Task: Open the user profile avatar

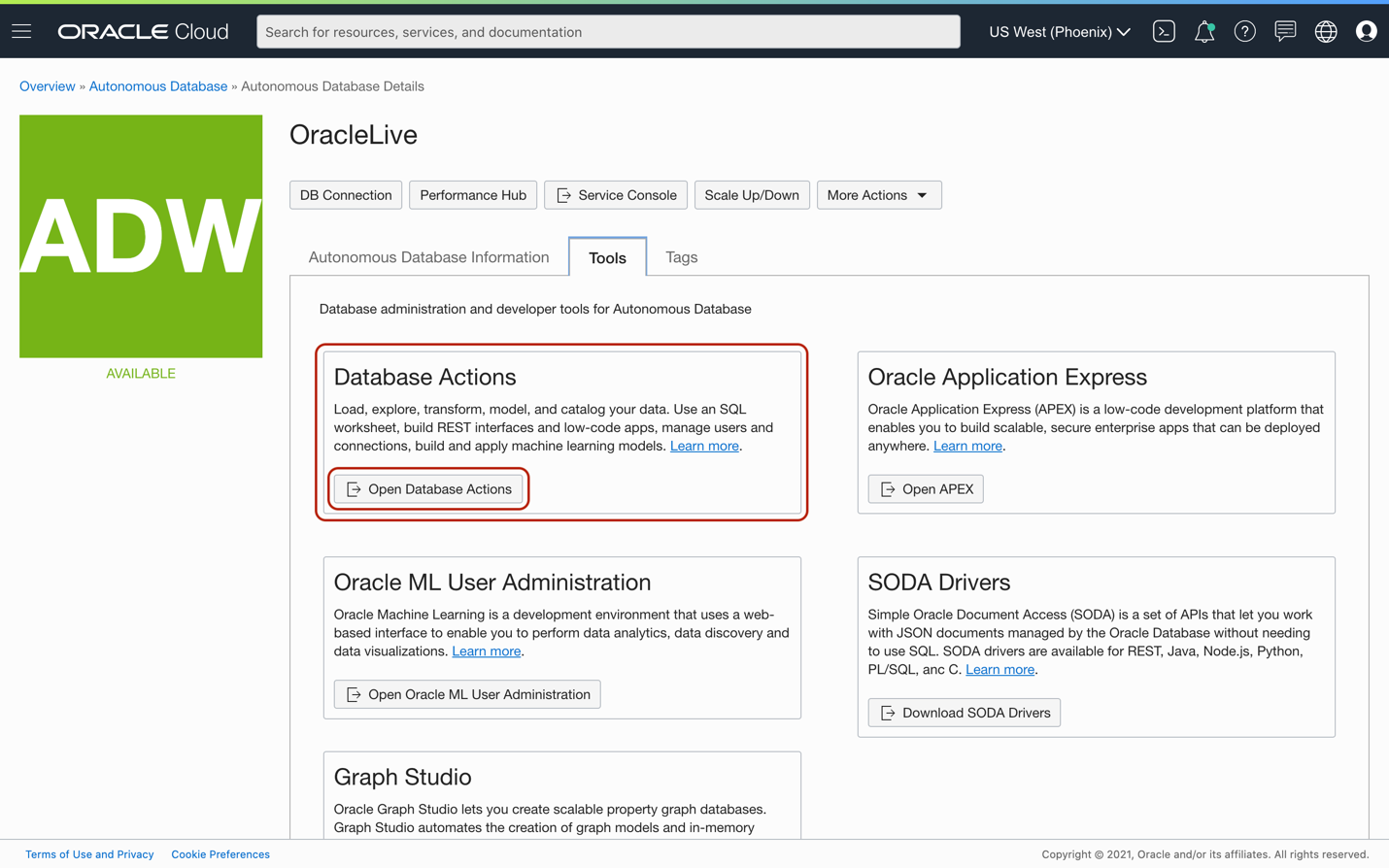Action: tap(1366, 32)
